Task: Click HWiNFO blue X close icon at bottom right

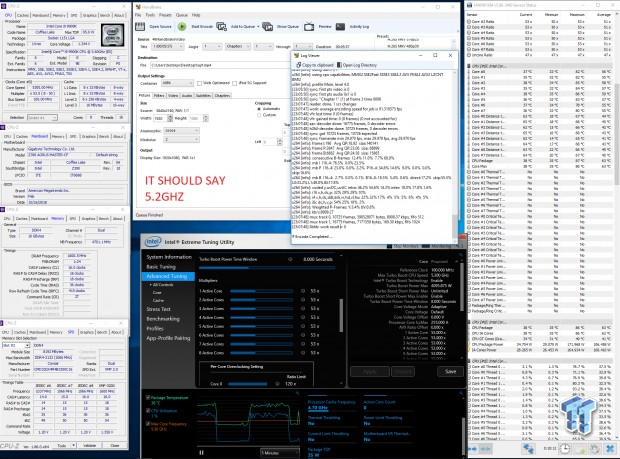Action: pos(609,449)
